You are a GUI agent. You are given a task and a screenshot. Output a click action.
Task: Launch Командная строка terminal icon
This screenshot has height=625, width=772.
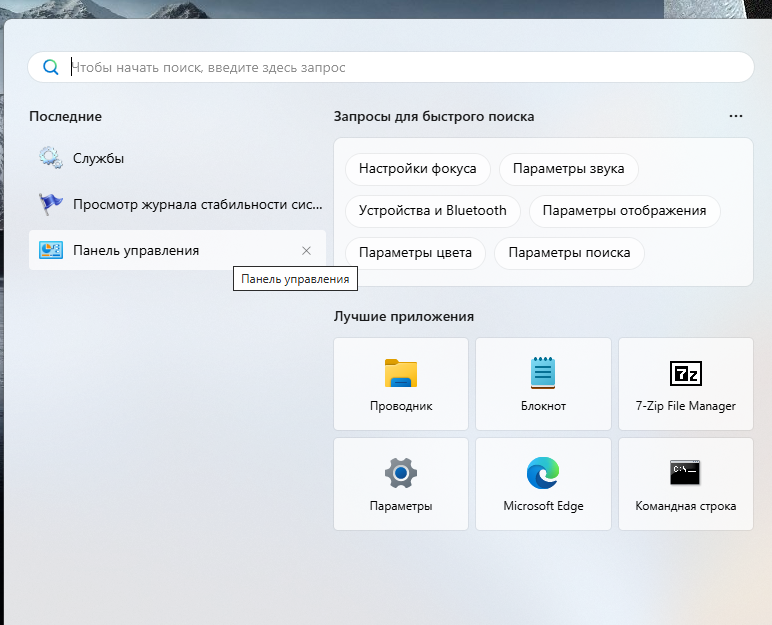click(685, 473)
